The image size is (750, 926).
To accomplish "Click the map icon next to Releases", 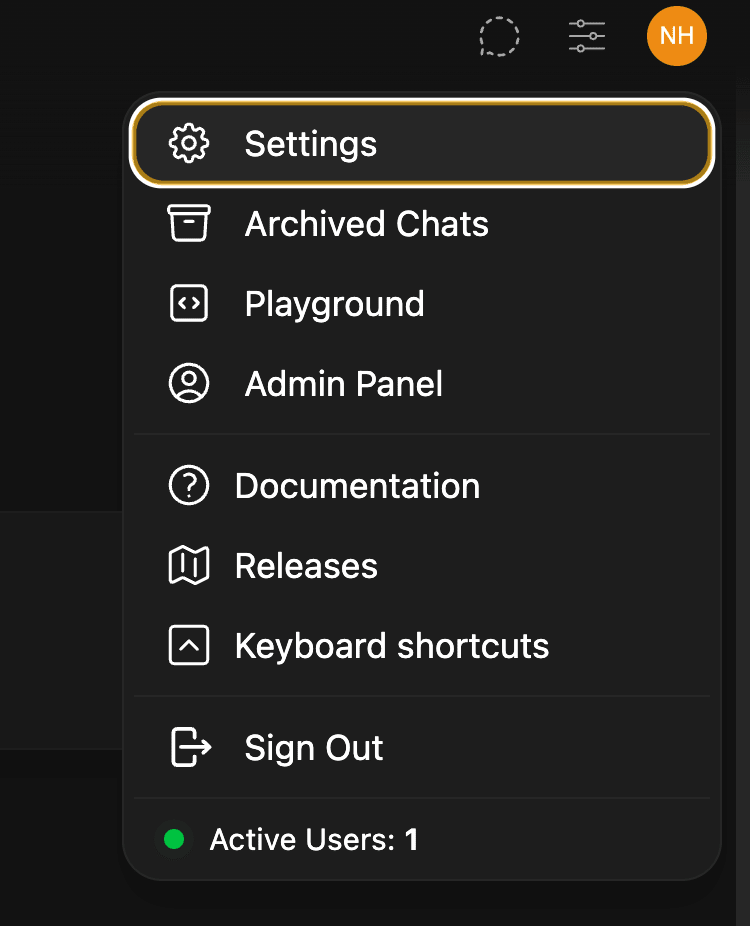I will (x=189, y=566).
